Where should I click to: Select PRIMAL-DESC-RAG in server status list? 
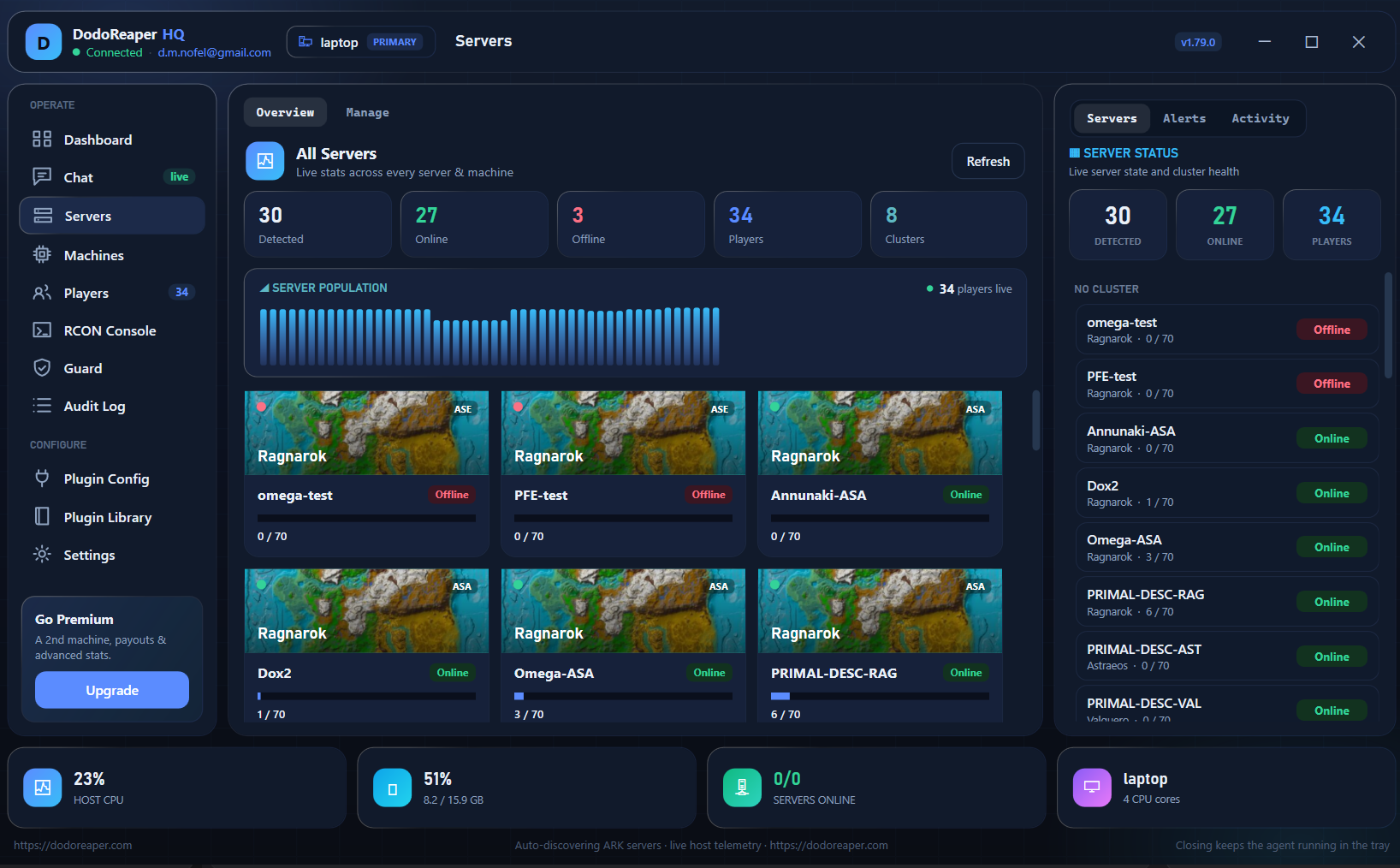[1227, 602]
